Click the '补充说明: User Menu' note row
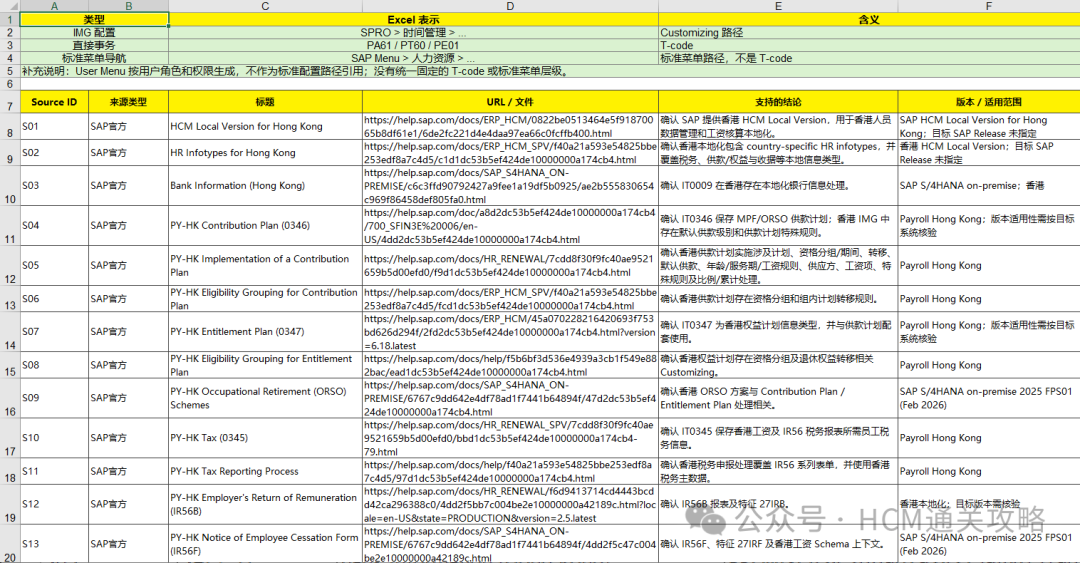1080x563 pixels. pos(550,71)
